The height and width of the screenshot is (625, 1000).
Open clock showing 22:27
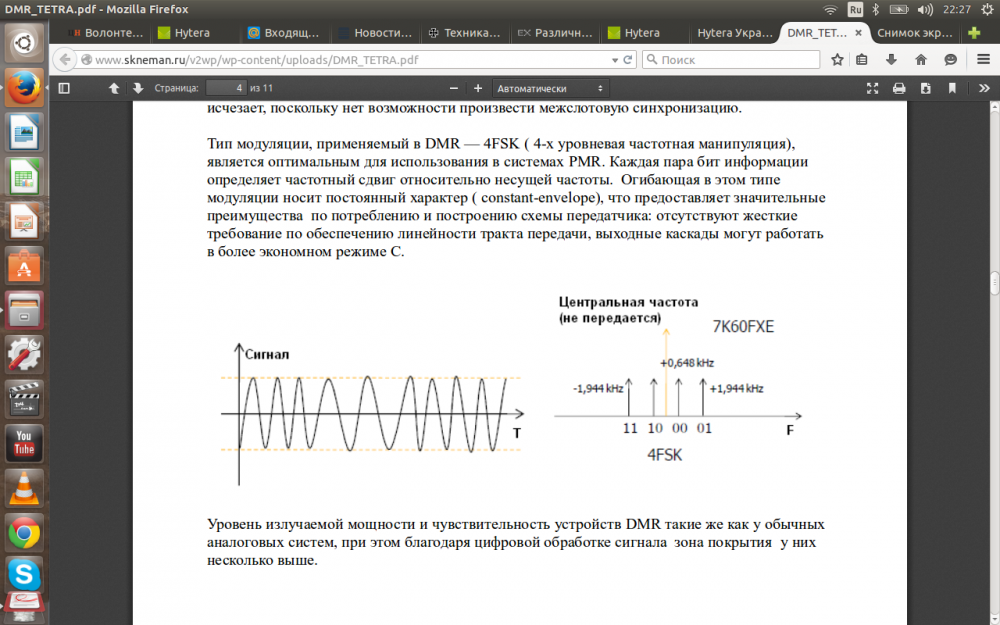[958, 10]
